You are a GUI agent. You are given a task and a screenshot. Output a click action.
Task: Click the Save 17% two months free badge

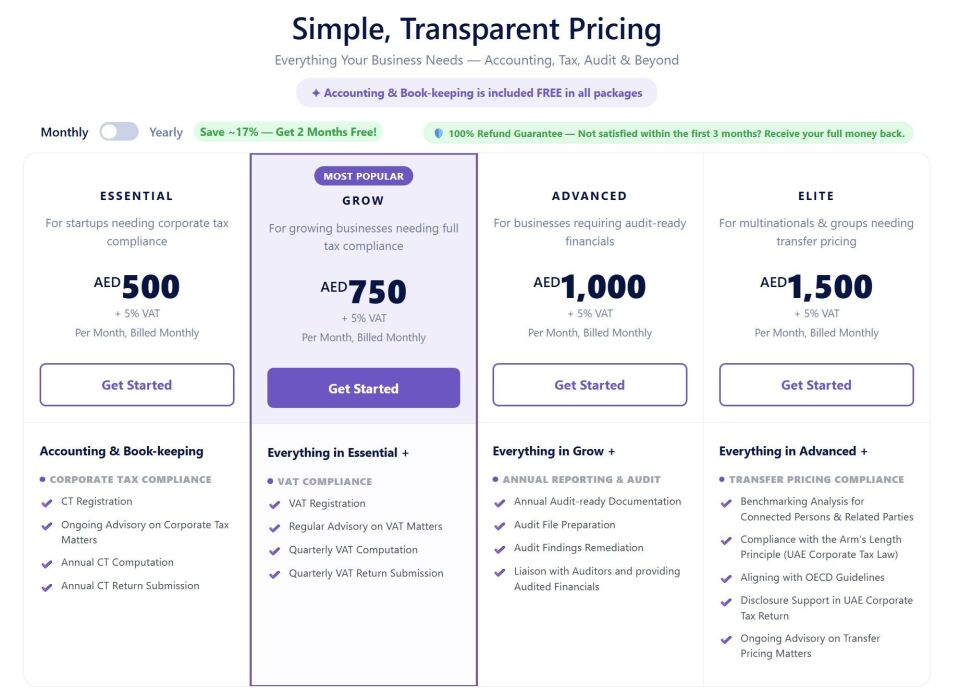(289, 132)
